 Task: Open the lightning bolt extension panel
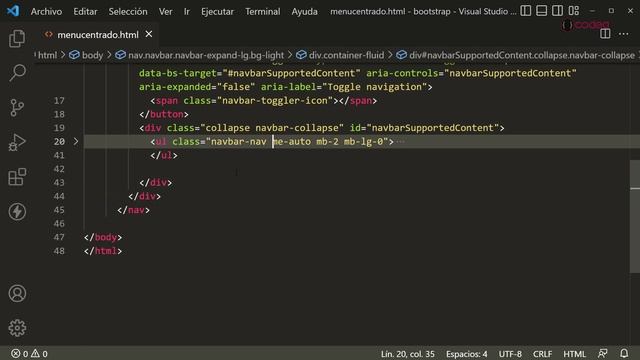[17, 211]
